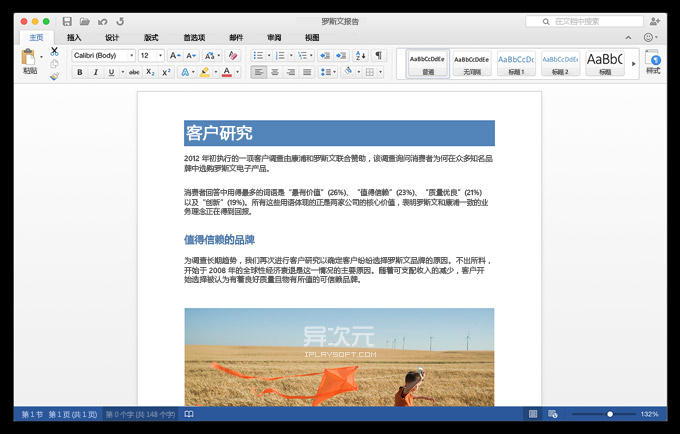The width and height of the screenshot is (680, 434).
Task: Apply red font color A button
Action: [226, 72]
